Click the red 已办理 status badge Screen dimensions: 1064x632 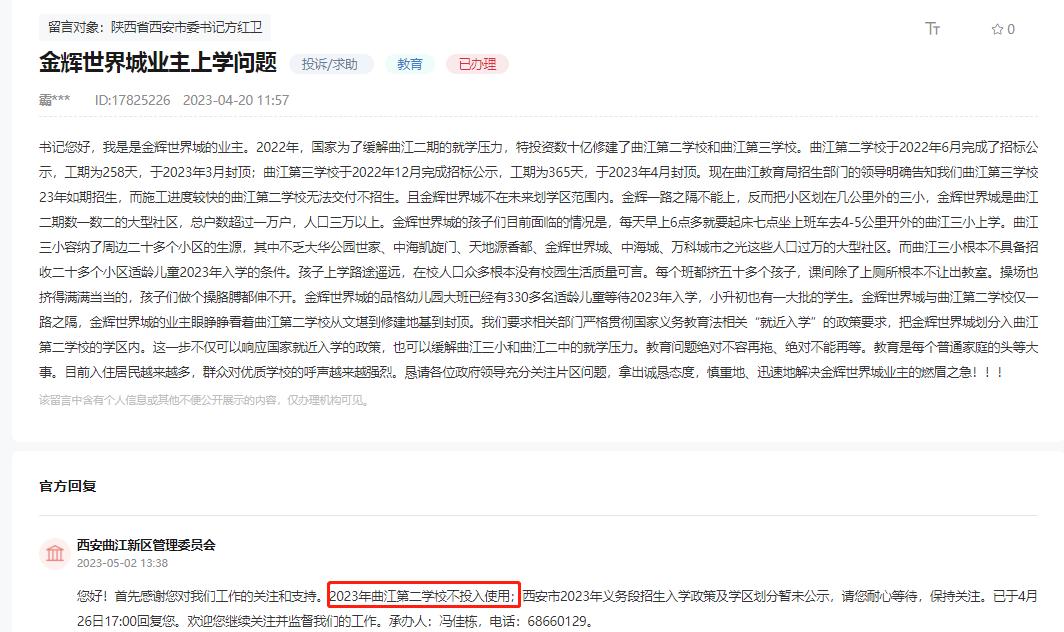[x=477, y=63]
